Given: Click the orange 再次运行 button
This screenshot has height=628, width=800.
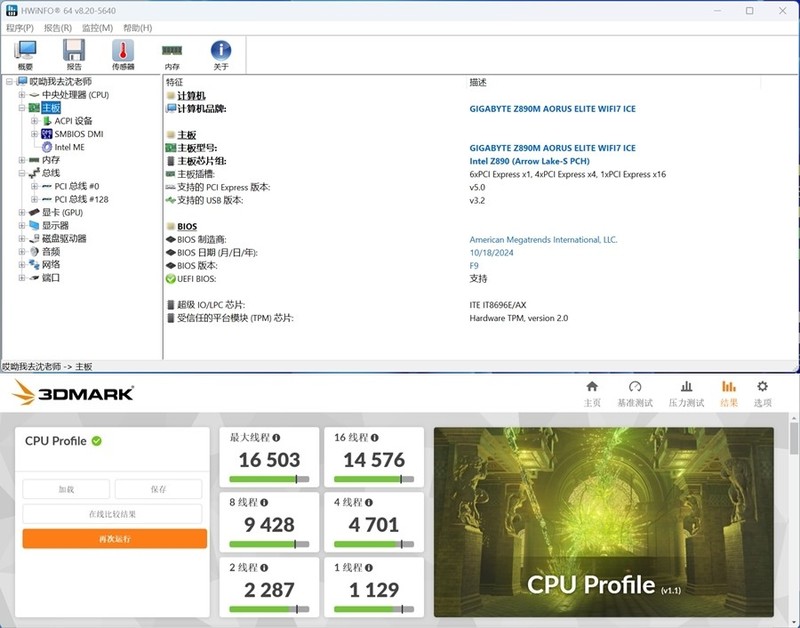Looking at the screenshot, I should click(x=114, y=539).
